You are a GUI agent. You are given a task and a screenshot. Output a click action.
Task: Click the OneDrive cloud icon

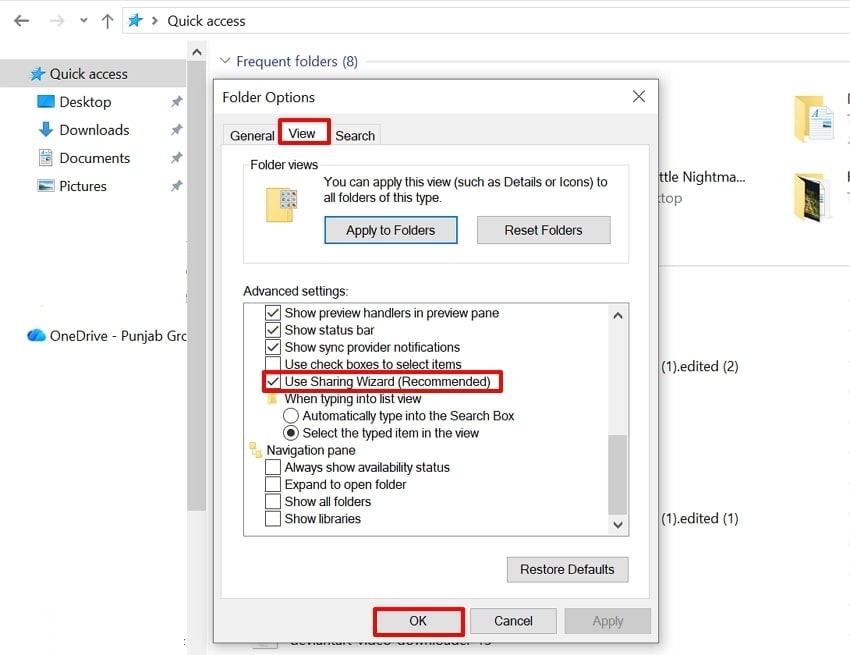coord(35,336)
